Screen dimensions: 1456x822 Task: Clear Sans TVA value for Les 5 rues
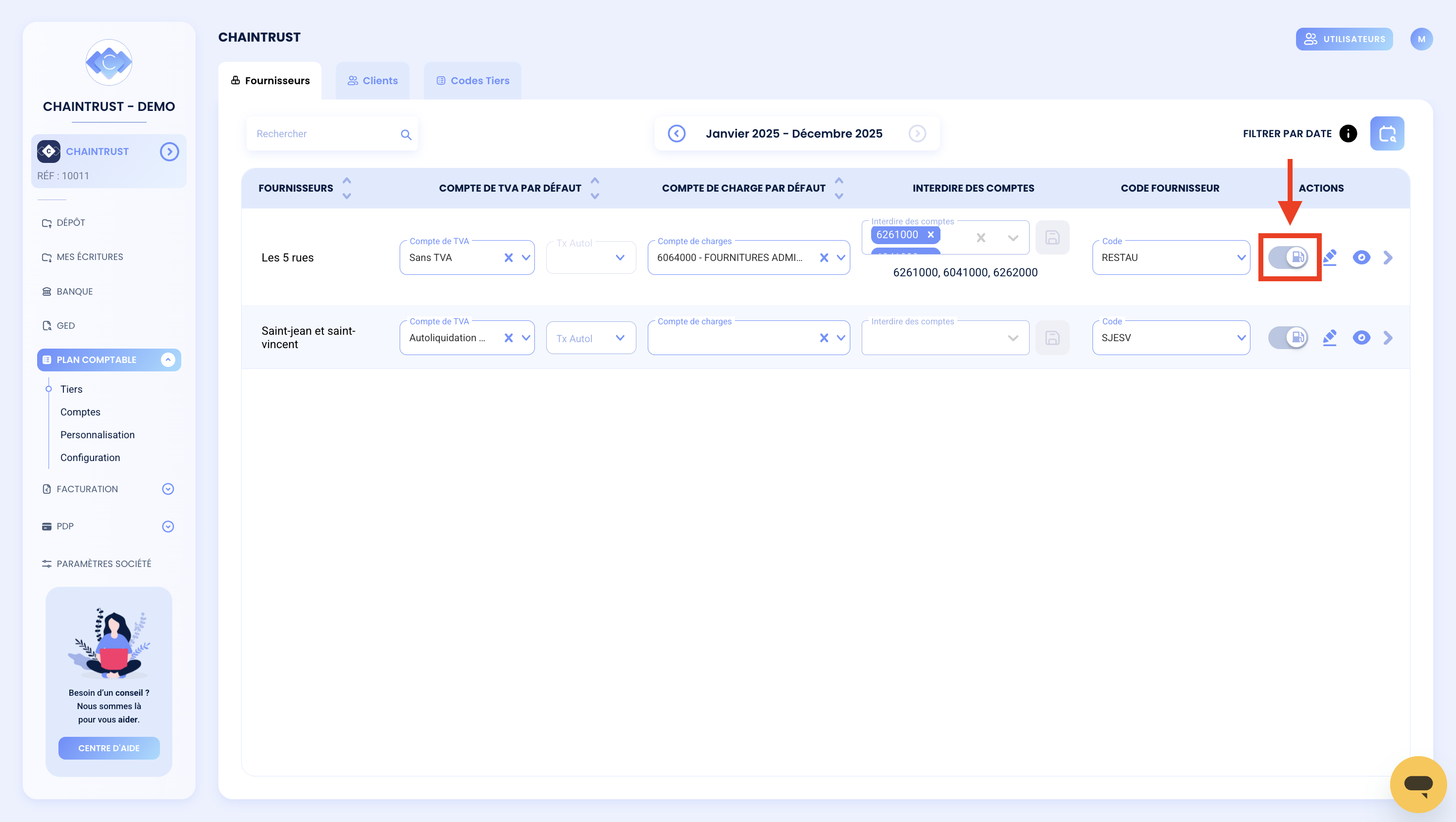tap(508, 258)
